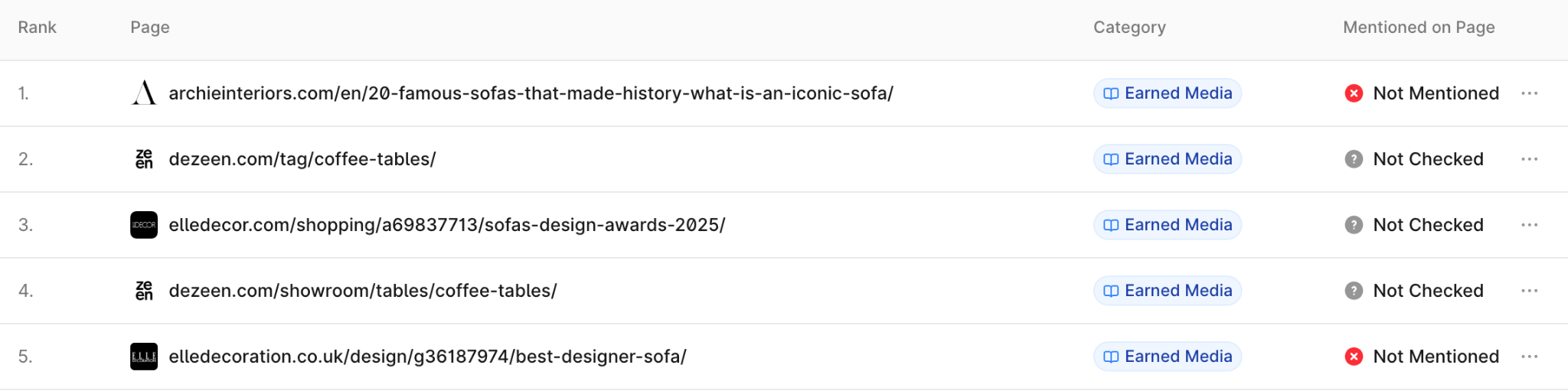Click the Elle Decoration favicon in row 5

144,357
